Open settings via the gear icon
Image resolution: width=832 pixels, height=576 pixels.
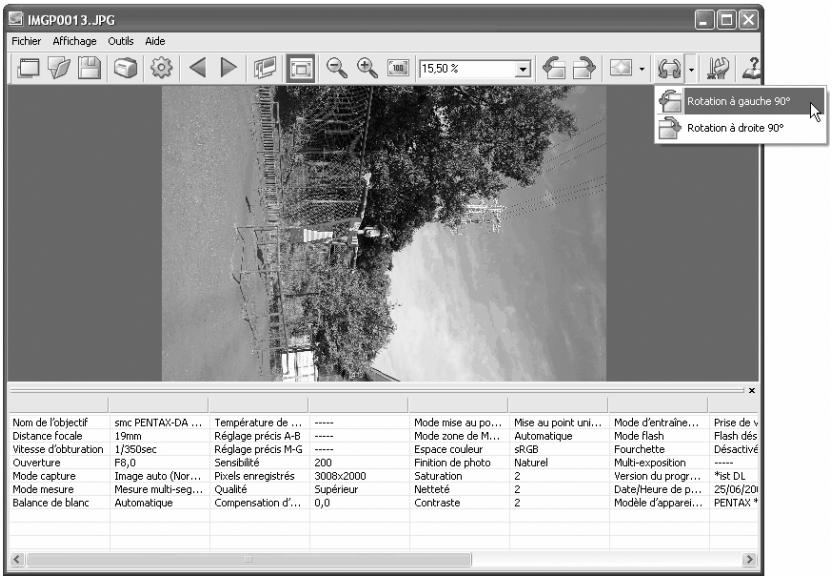point(161,68)
